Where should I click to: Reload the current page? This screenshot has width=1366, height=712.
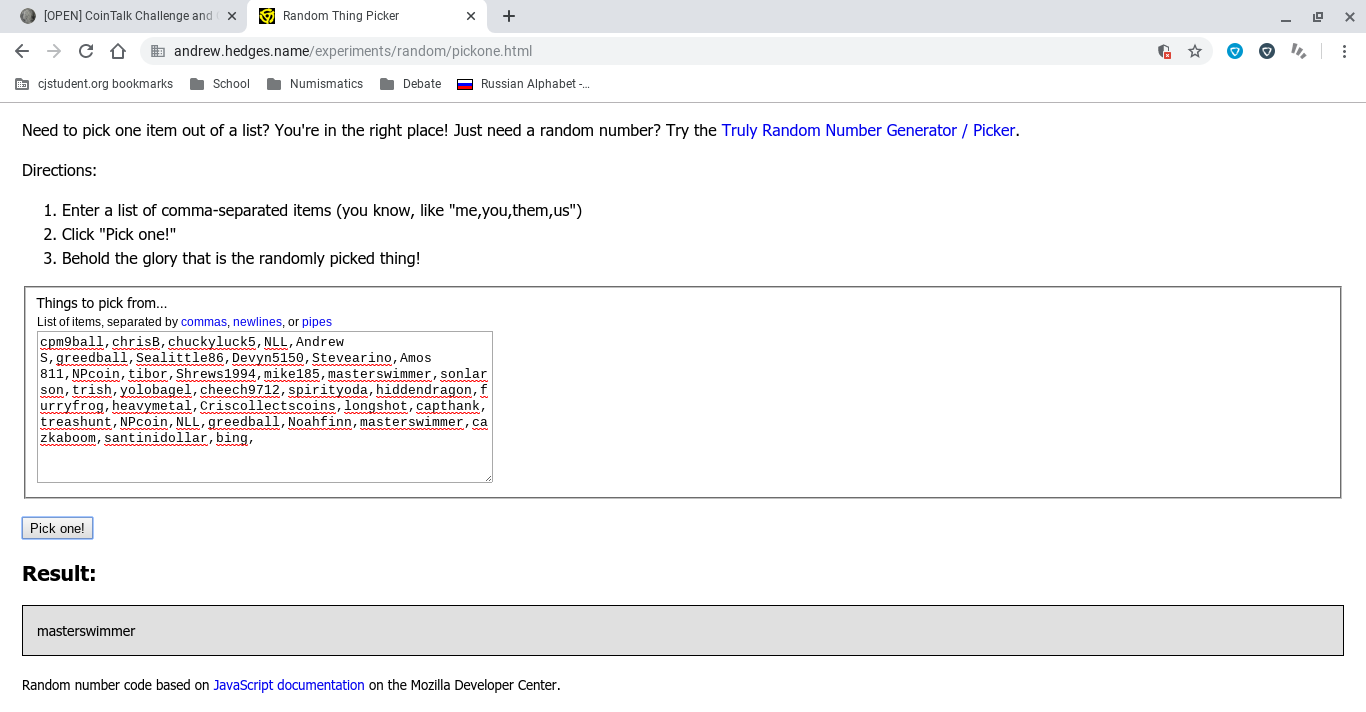tap(86, 51)
